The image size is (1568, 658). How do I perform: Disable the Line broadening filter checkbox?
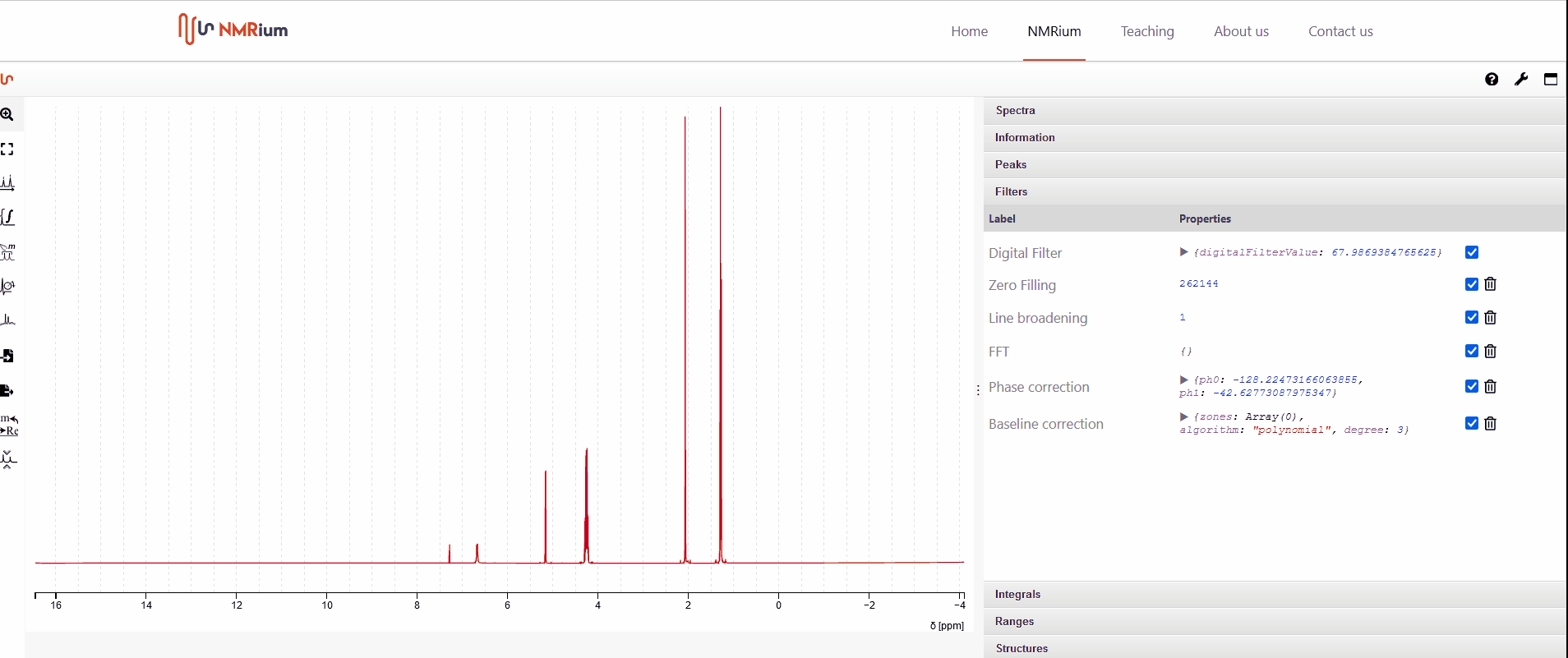tap(1472, 318)
